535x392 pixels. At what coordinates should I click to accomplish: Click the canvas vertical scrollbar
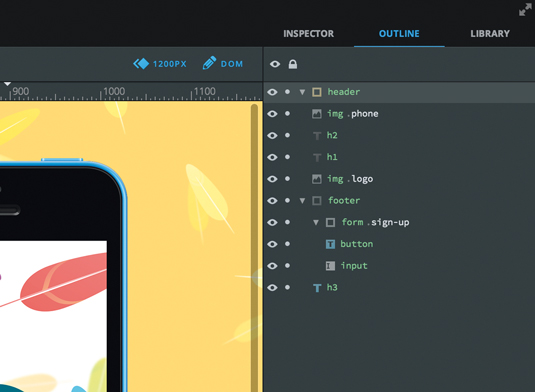tap(254, 247)
